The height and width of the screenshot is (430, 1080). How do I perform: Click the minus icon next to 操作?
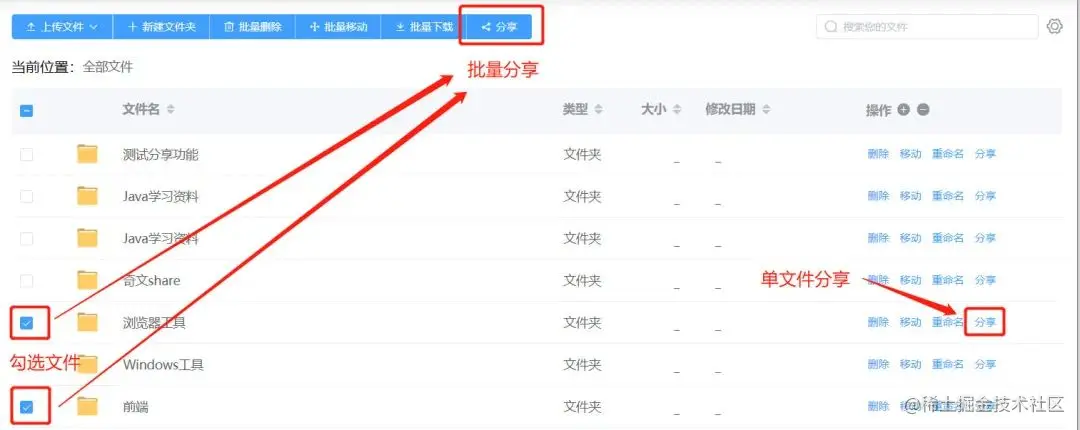[x=924, y=110]
